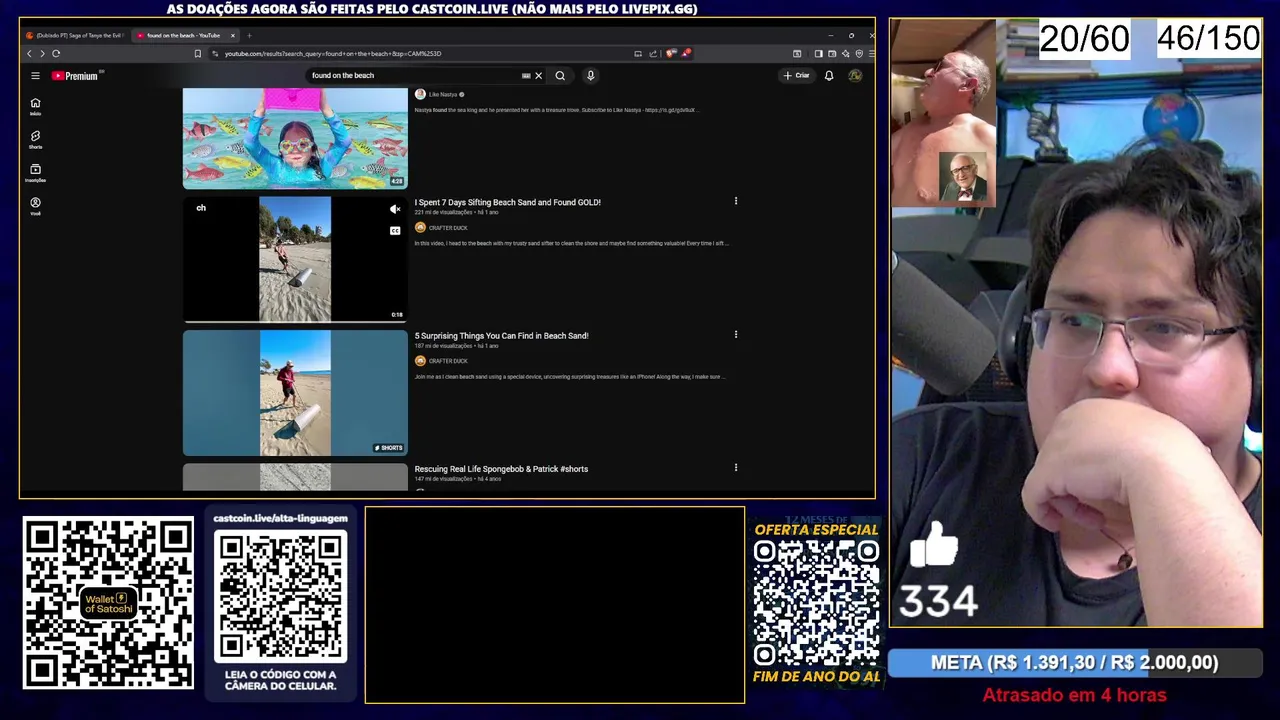Click the preview progress bar of playing video
1280x720 pixels.
pyautogui.click(x=295, y=322)
